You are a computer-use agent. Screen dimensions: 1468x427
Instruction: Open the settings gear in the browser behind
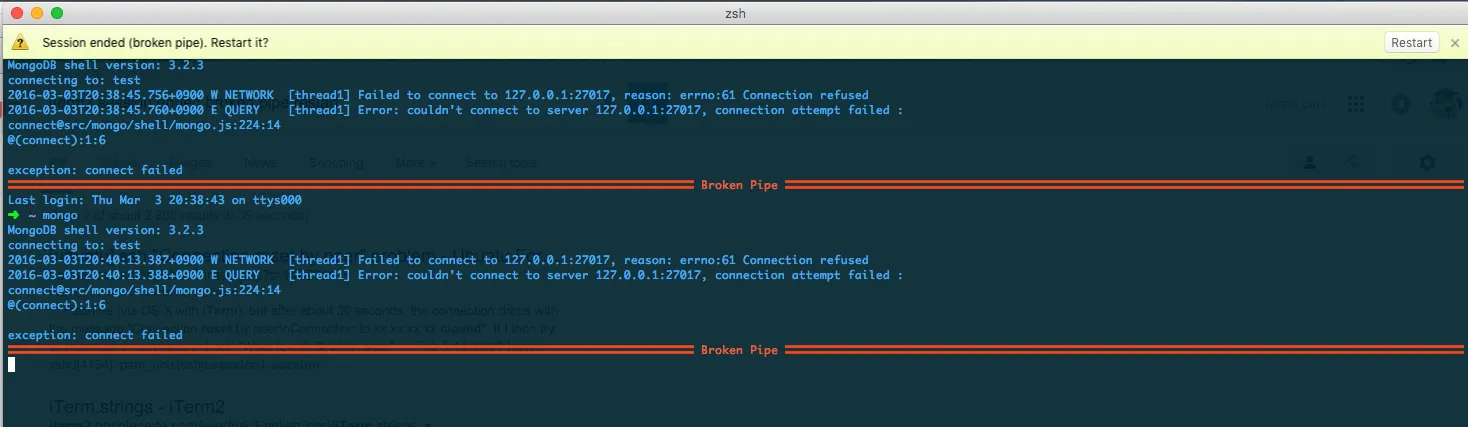click(x=1427, y=162)
